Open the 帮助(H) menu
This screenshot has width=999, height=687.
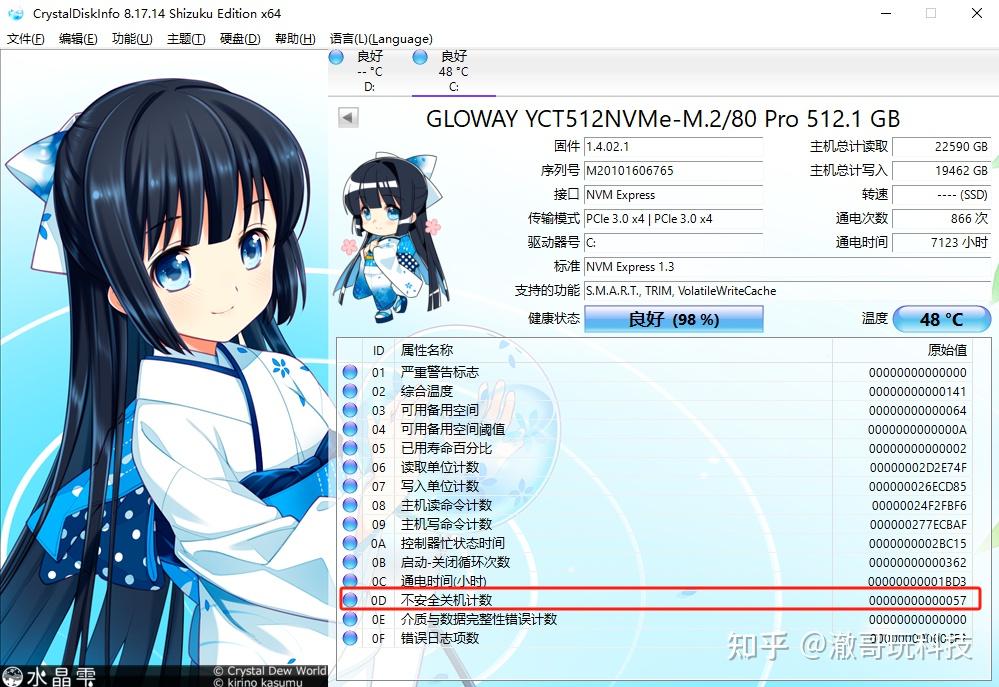click(295, 39)
